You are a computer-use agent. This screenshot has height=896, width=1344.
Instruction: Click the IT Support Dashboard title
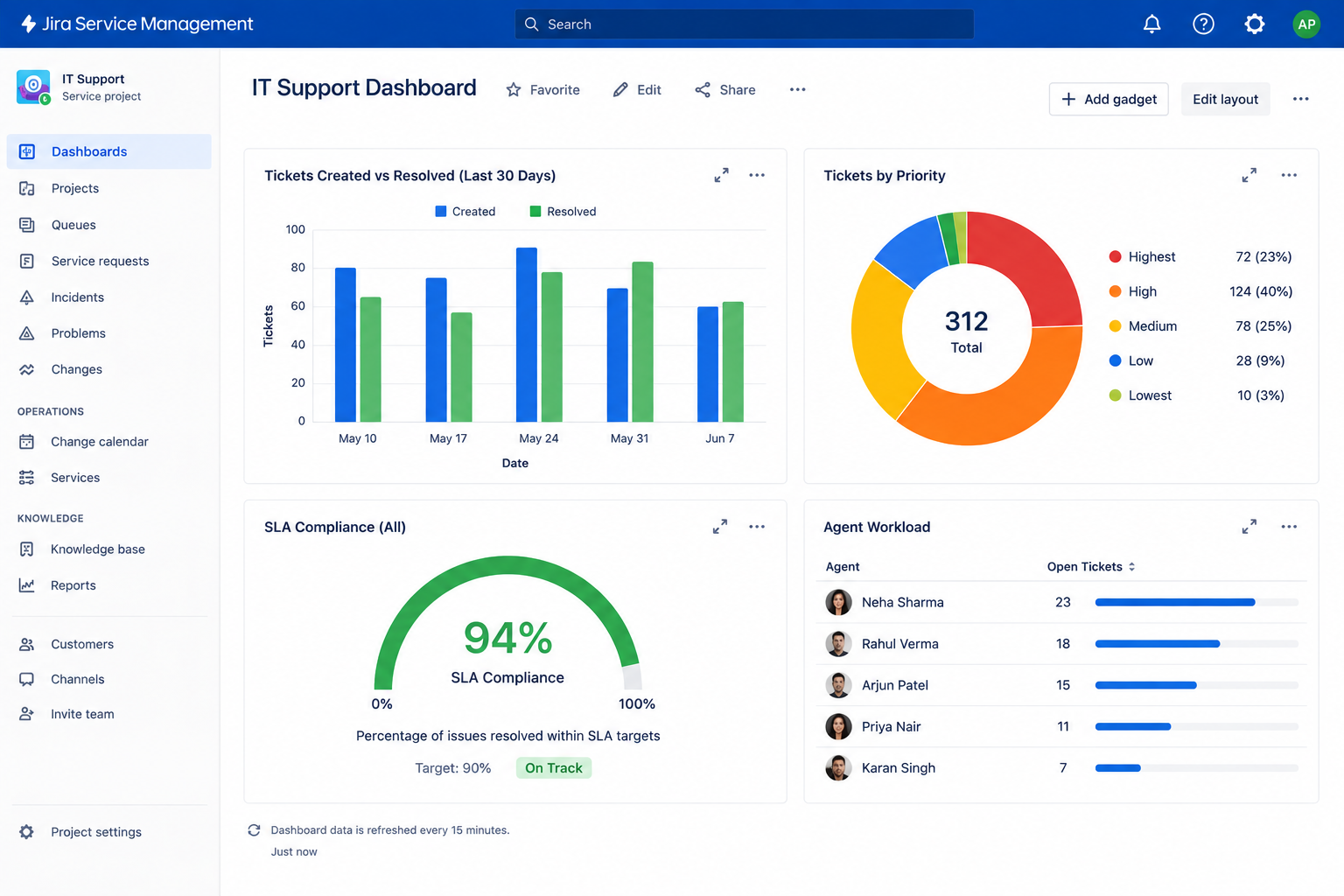[364, 87]
